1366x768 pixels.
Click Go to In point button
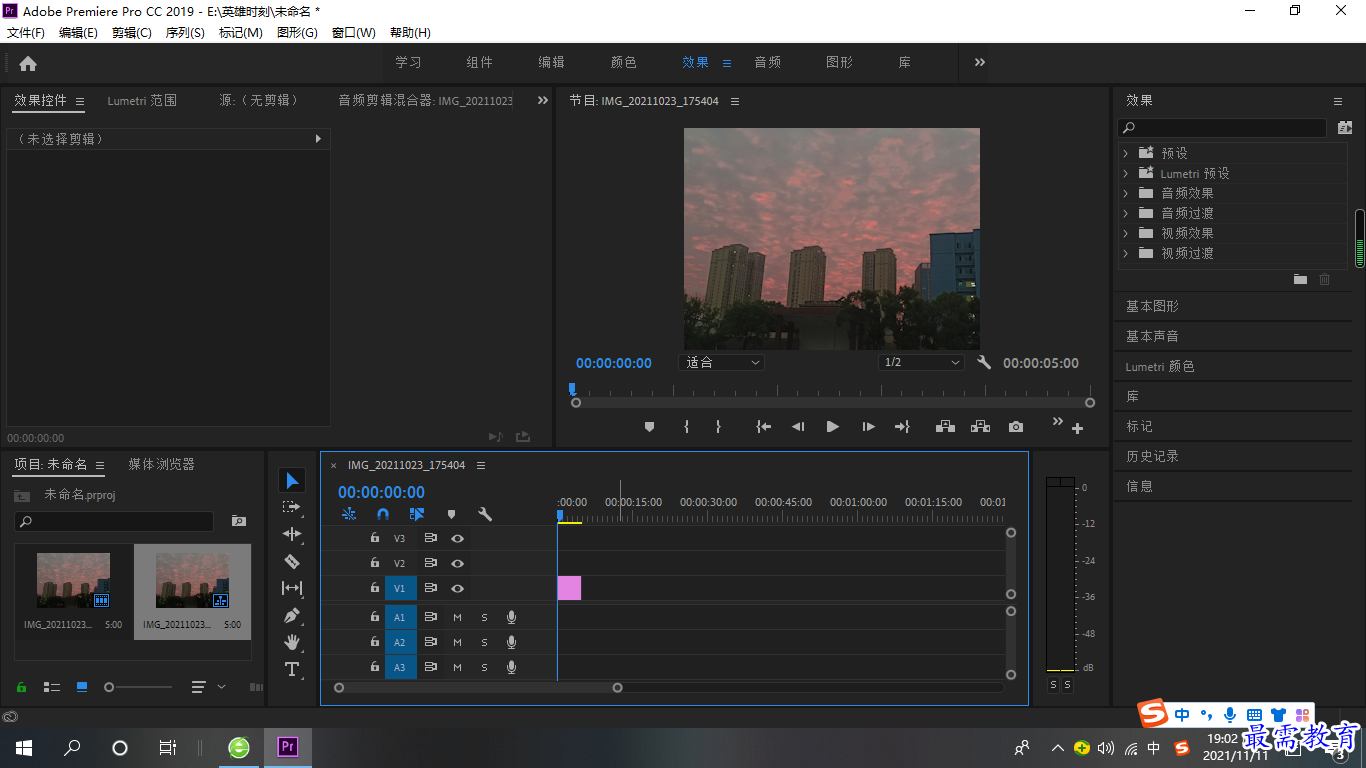[764, 427]
